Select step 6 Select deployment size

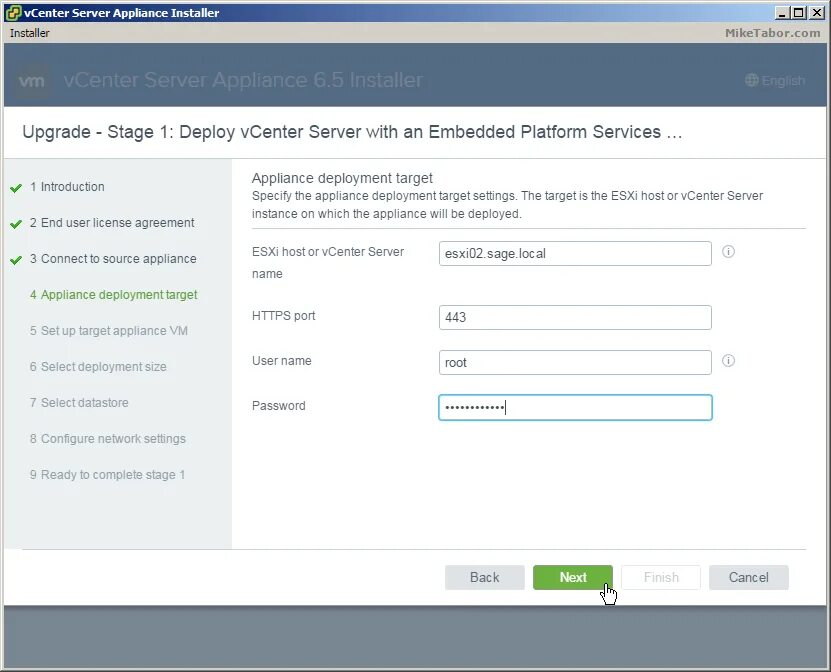[98, 367]
